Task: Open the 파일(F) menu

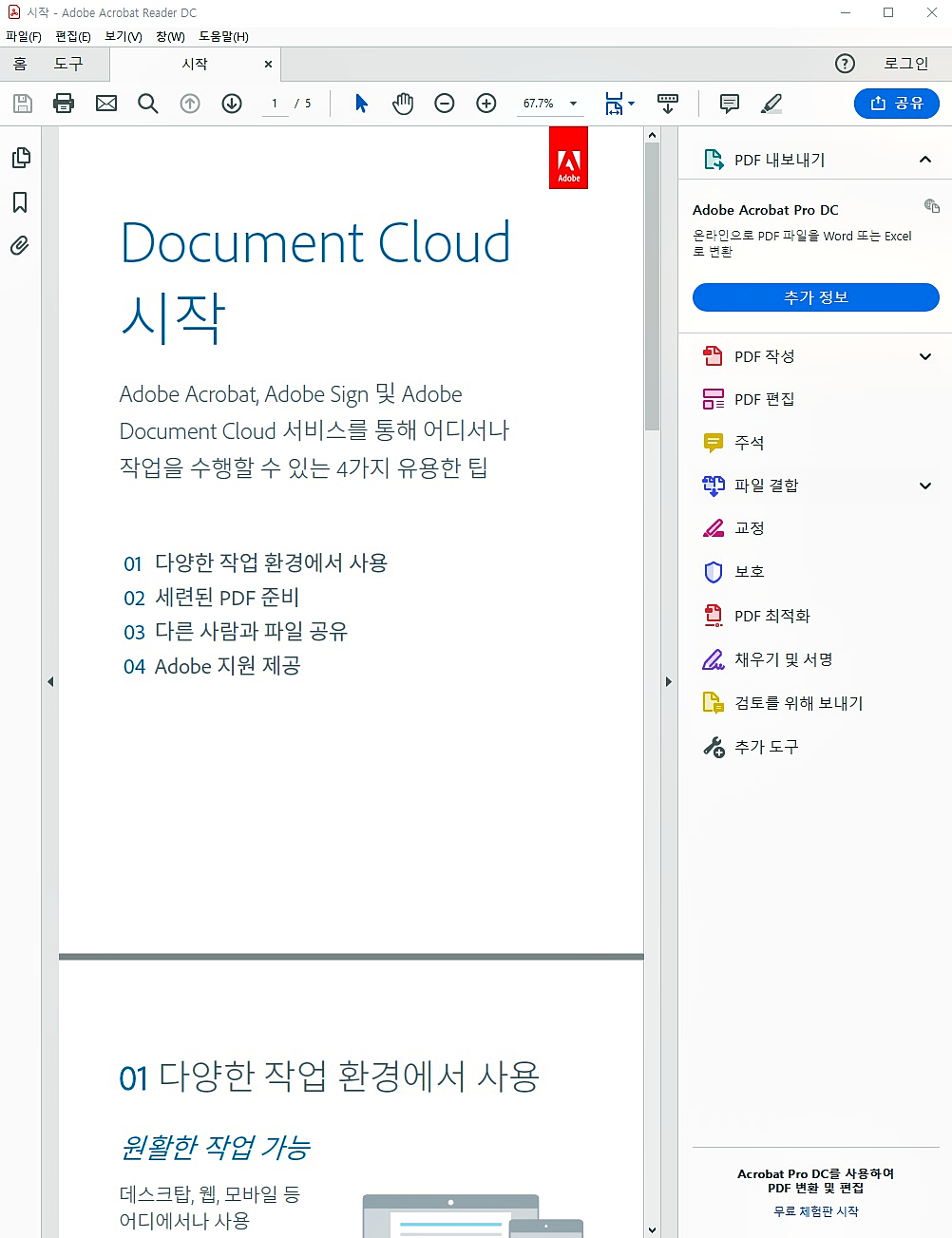Action: tap(24, 36)
